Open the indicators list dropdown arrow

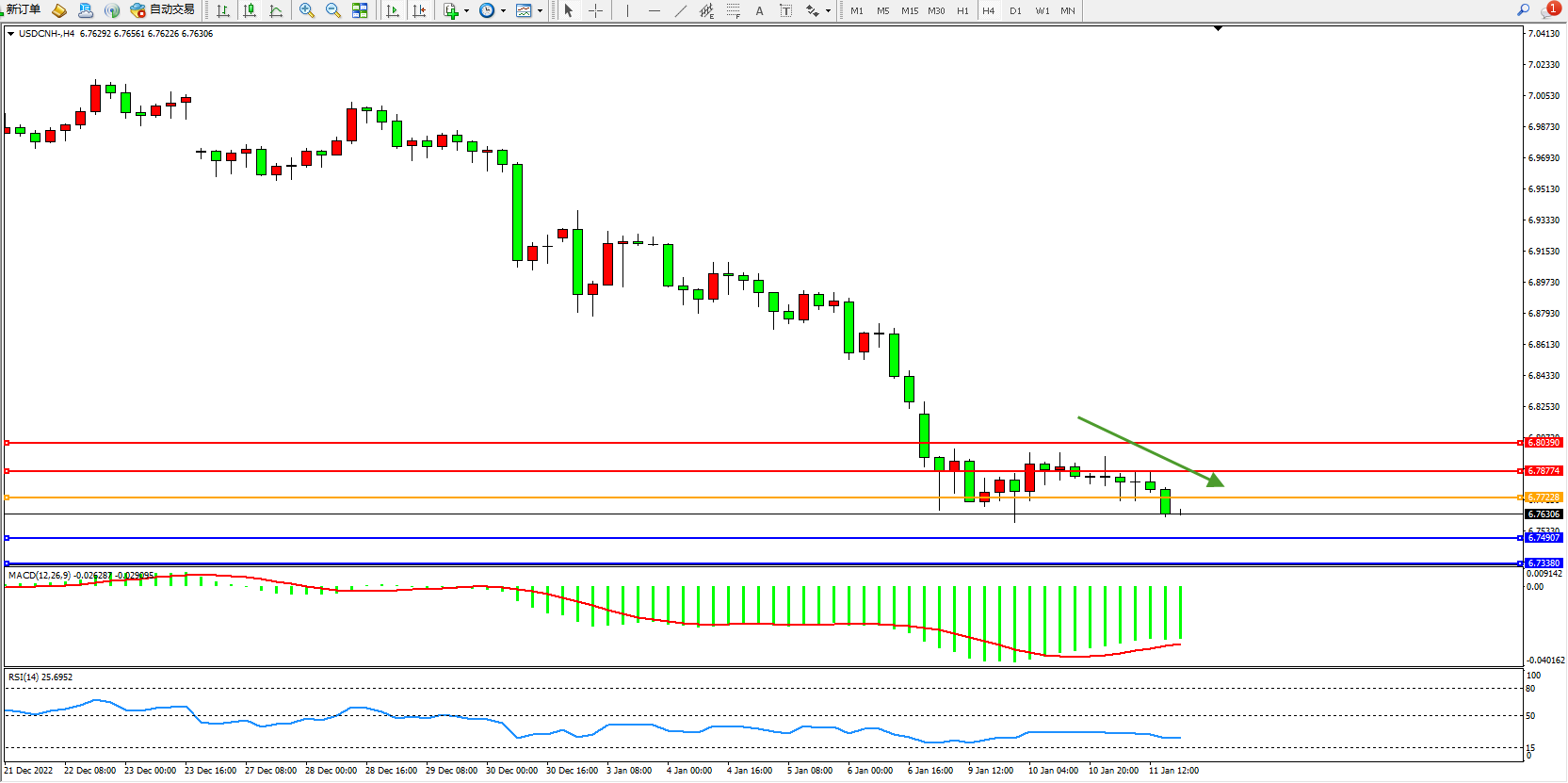[466, 11]
